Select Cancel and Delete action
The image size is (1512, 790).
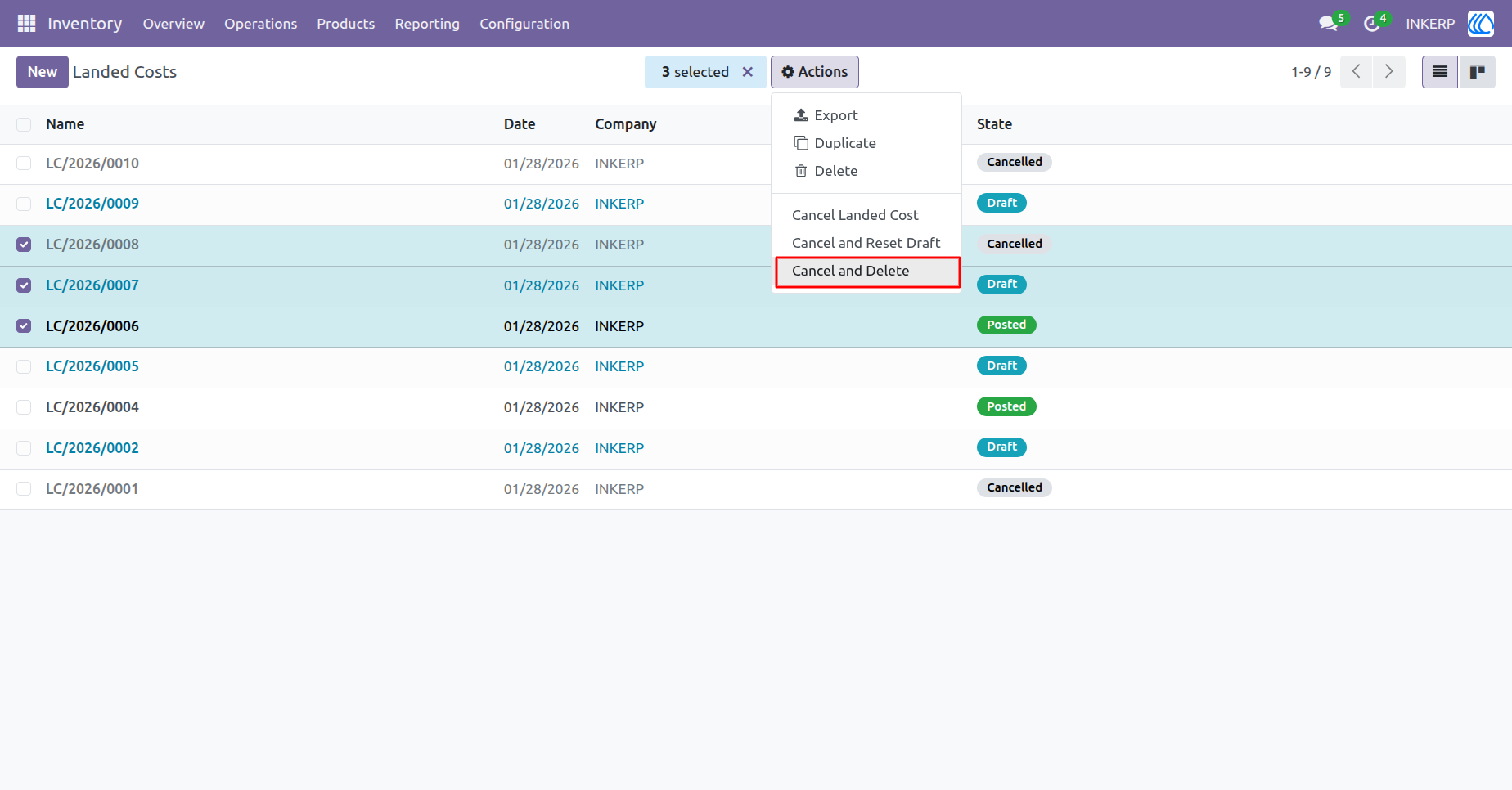867,272
